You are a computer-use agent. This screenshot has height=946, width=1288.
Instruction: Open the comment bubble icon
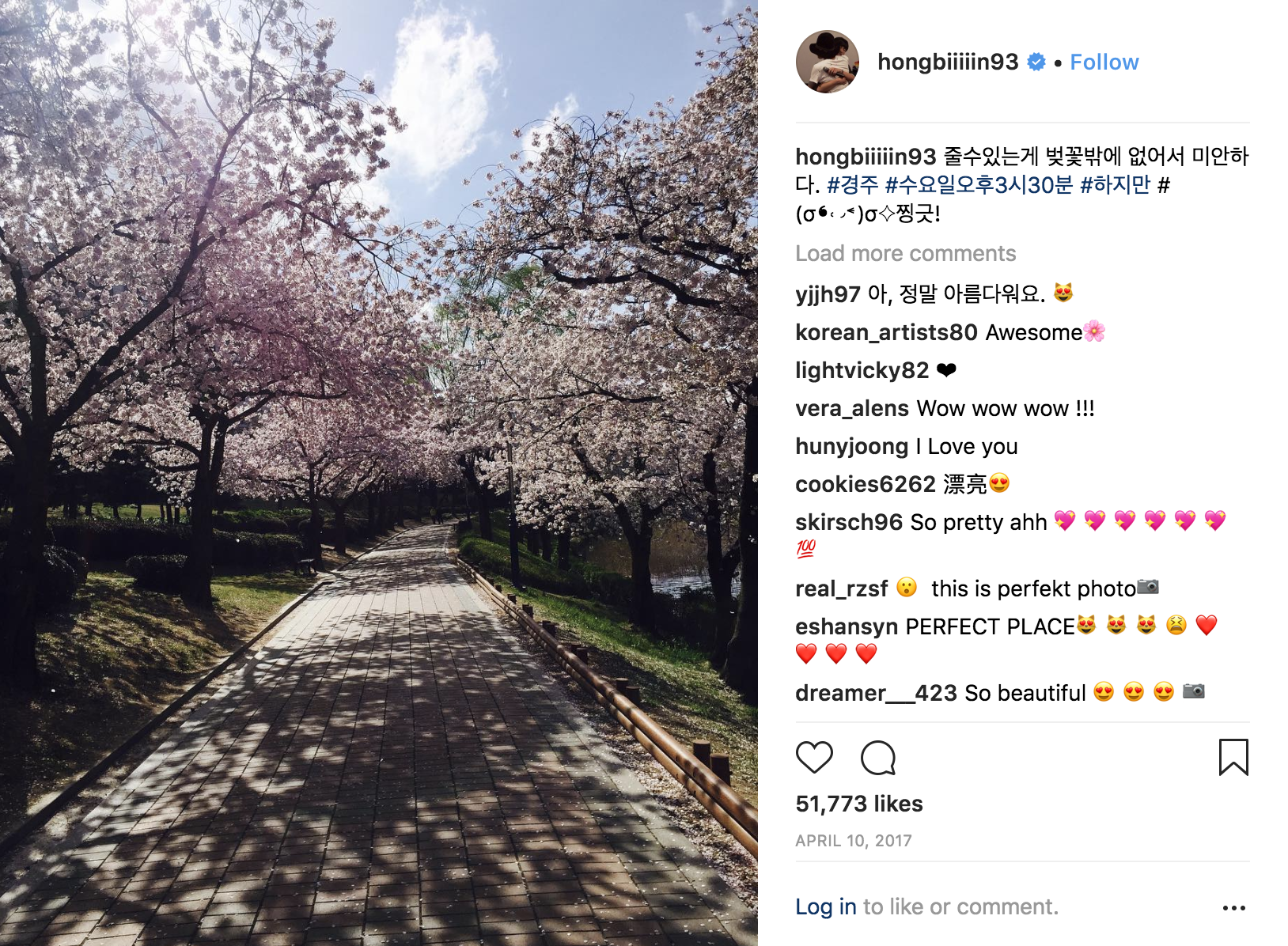coord(878,758)
